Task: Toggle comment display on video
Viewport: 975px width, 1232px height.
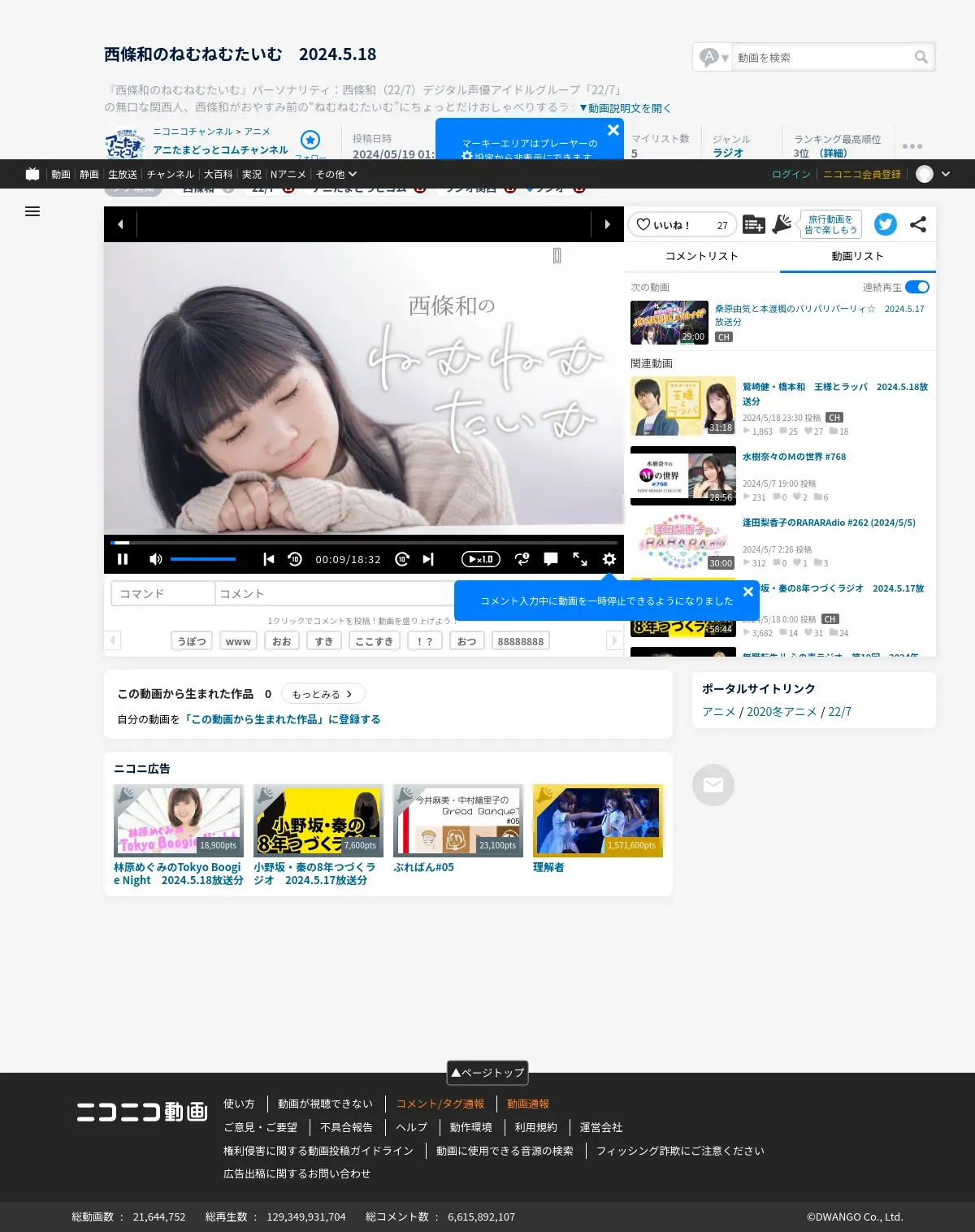Action: click(x=551, y=559)
